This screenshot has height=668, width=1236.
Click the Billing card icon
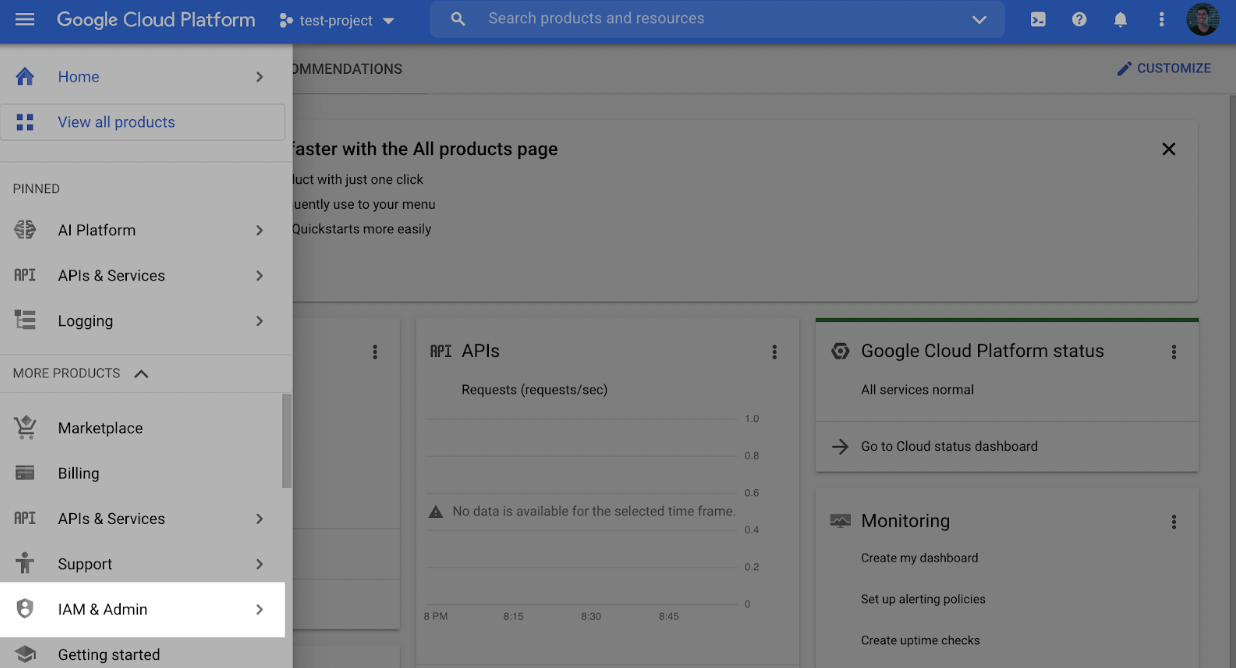pos(25,473)
